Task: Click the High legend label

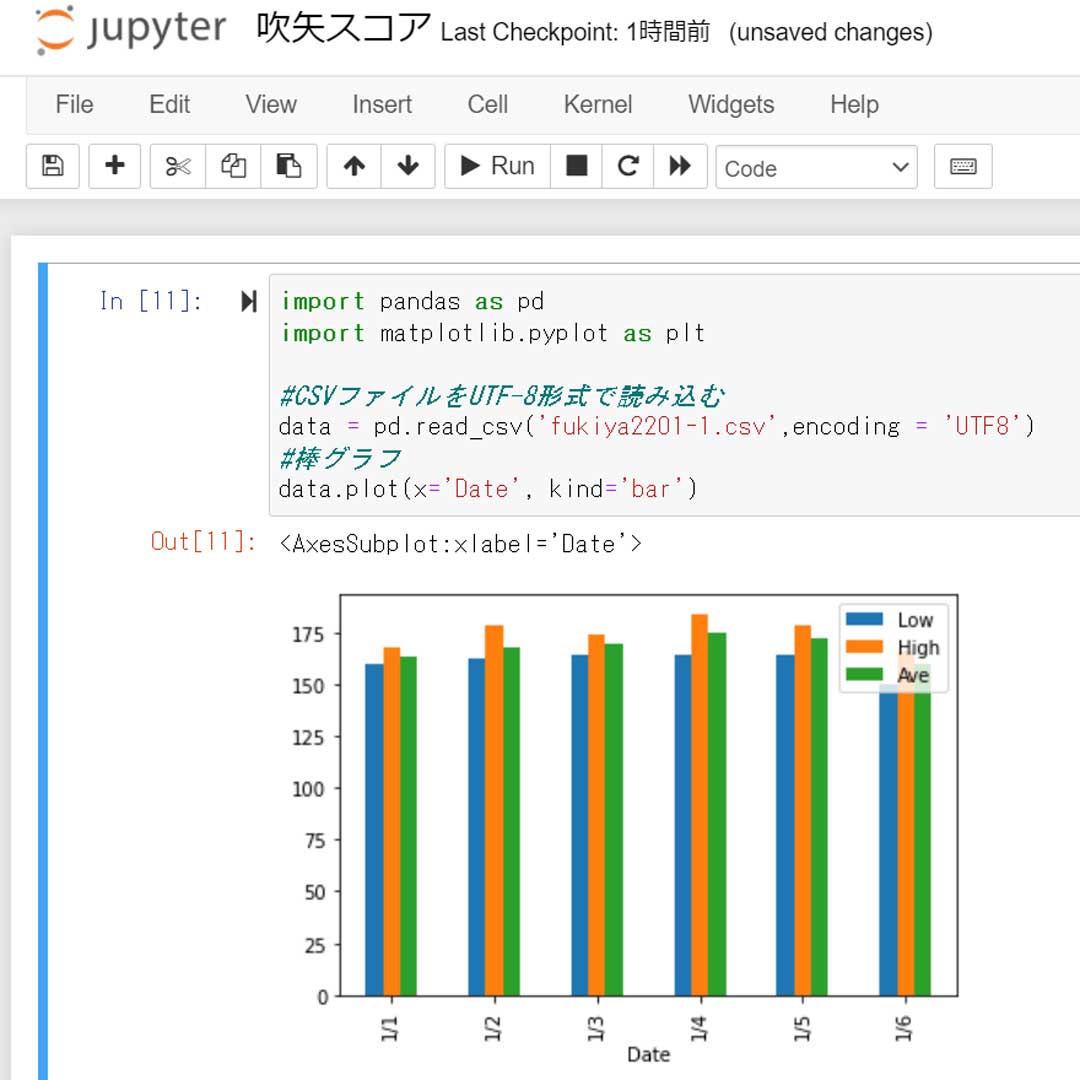Action: point(918,647)
